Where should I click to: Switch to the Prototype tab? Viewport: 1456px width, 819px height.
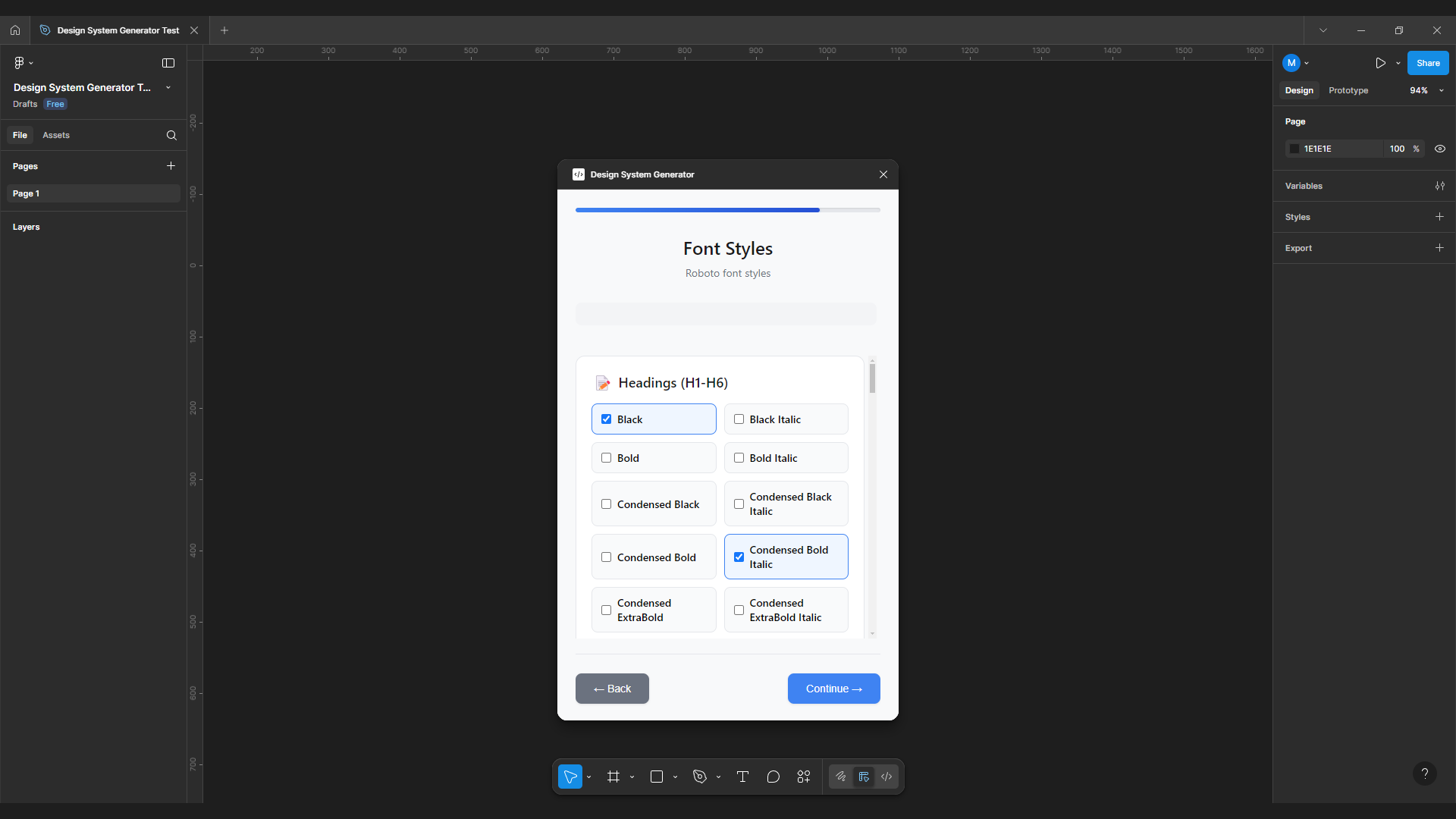point(1348,90)
